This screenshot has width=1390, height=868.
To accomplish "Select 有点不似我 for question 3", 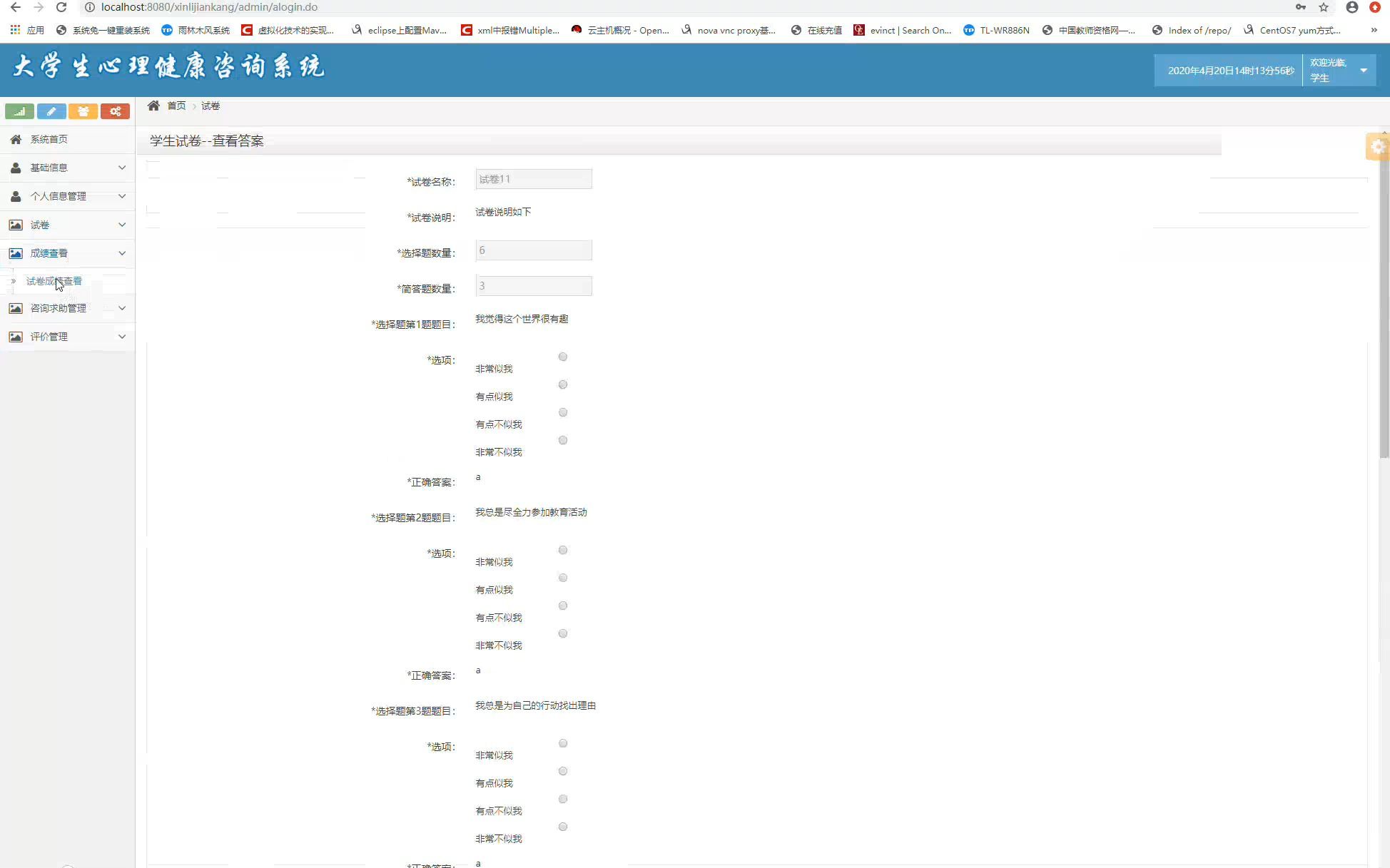I will click(563, 799).
